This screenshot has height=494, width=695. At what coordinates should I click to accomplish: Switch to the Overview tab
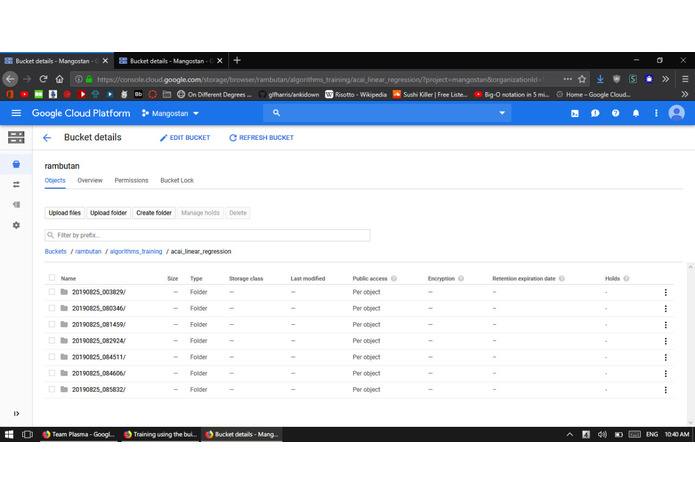tap(90, 180)
